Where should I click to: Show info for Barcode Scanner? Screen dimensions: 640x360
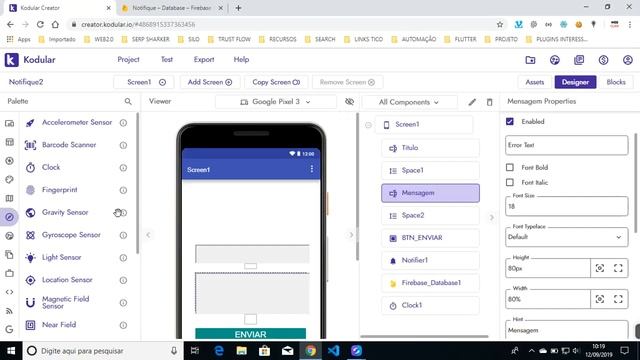click(123, 145)
